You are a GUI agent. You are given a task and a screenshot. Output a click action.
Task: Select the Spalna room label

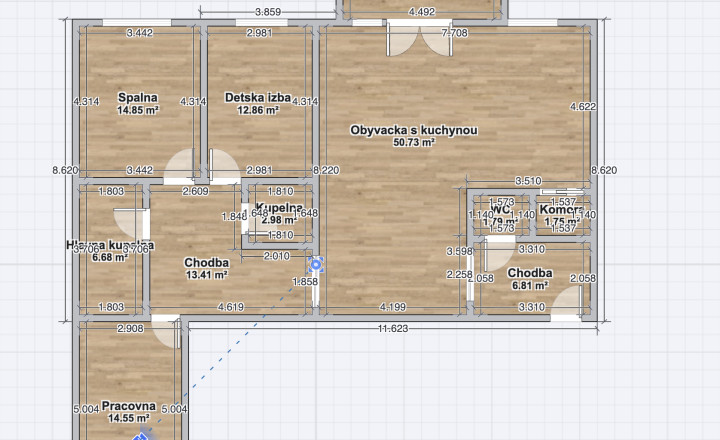click(138, 97)
